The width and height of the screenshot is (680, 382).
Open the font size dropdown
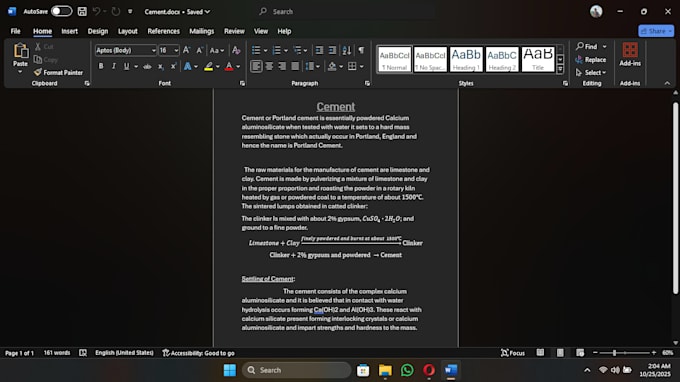pos(177,50)
